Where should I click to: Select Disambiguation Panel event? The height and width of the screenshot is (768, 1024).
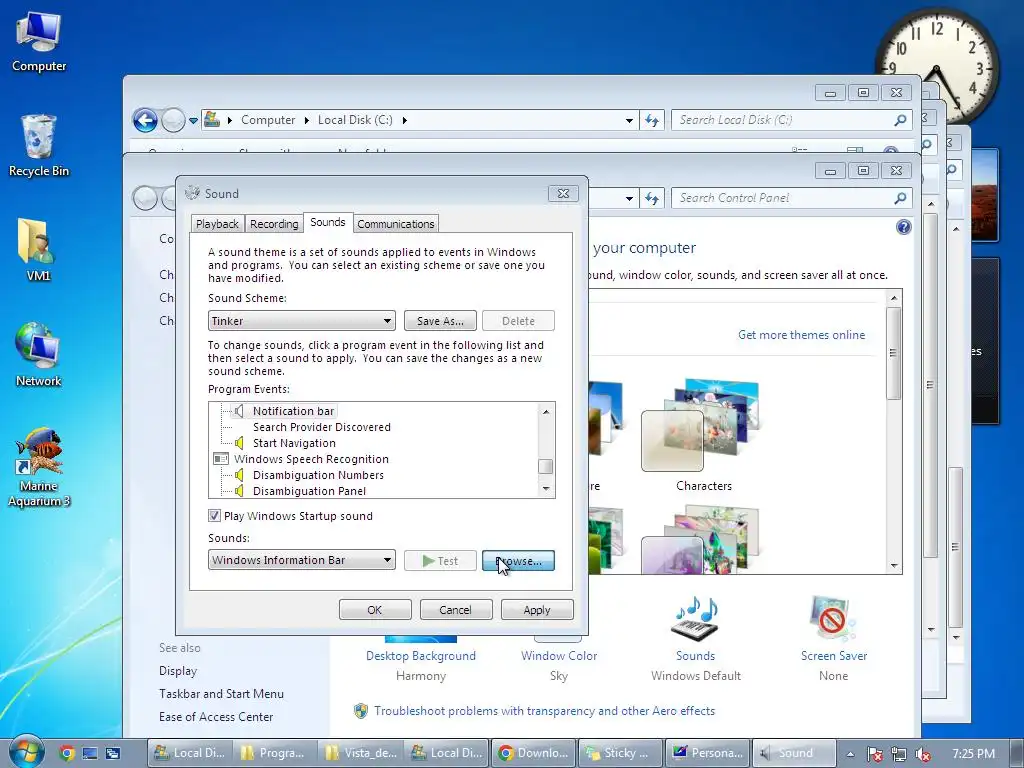pos(310,491)
